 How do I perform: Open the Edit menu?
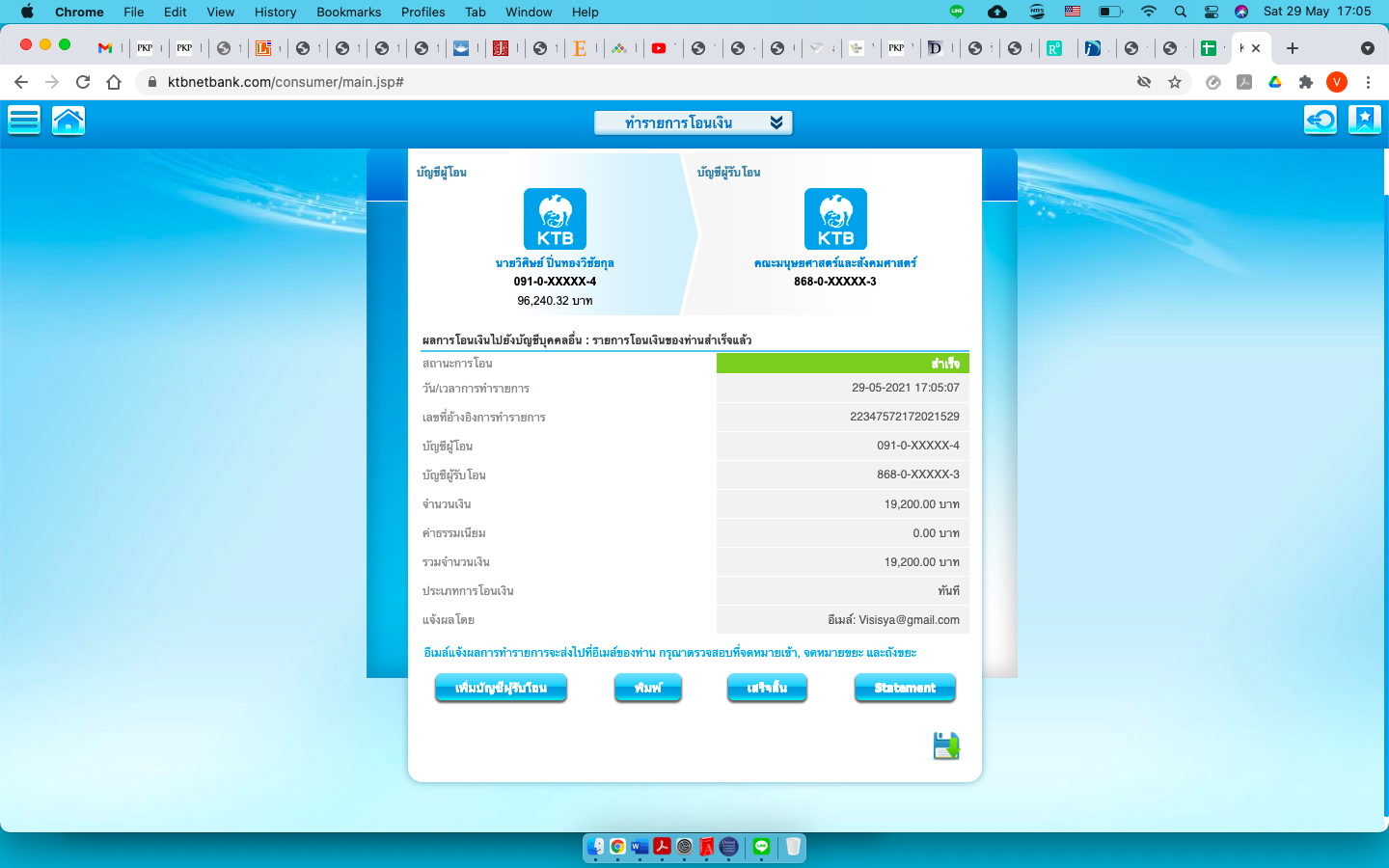pos(176,12)
